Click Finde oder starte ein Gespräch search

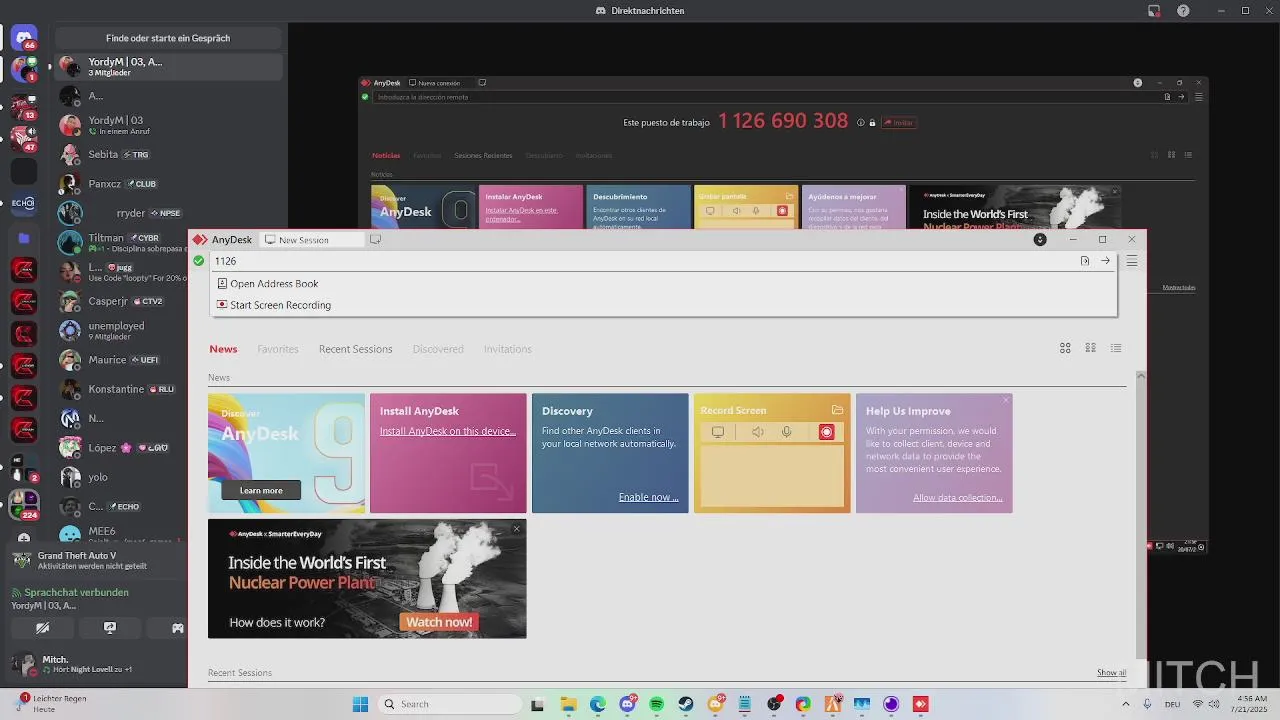(x=168, y=38)
